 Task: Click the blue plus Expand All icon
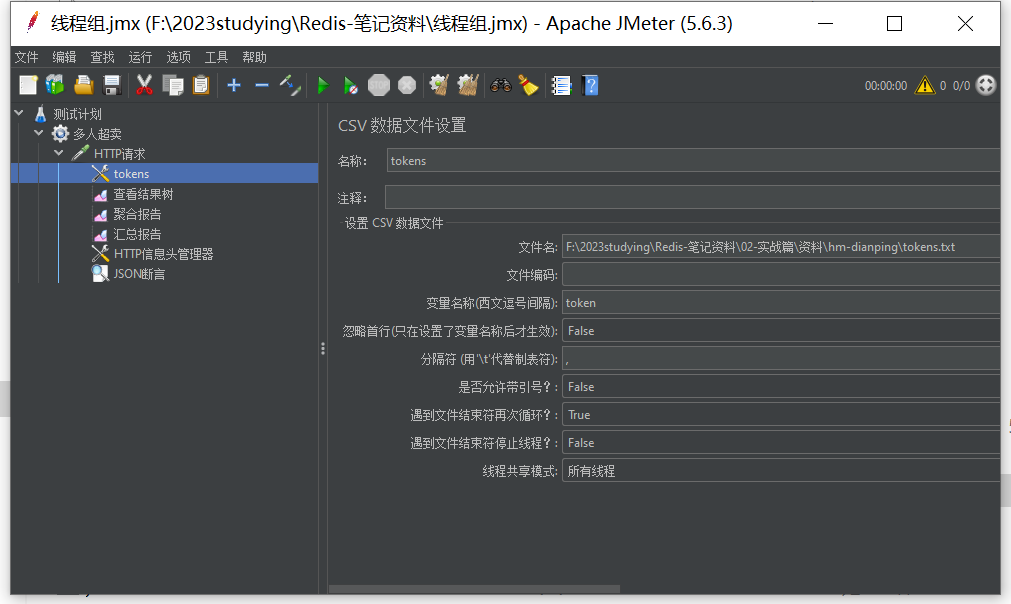tap(234, 86)
